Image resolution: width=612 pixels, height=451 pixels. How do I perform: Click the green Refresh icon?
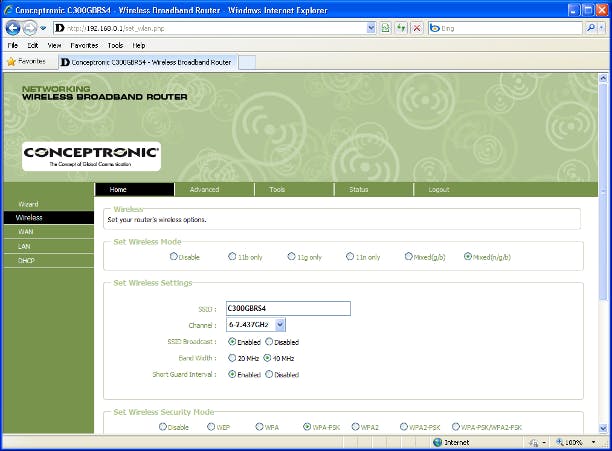click(x=401, y=28)
